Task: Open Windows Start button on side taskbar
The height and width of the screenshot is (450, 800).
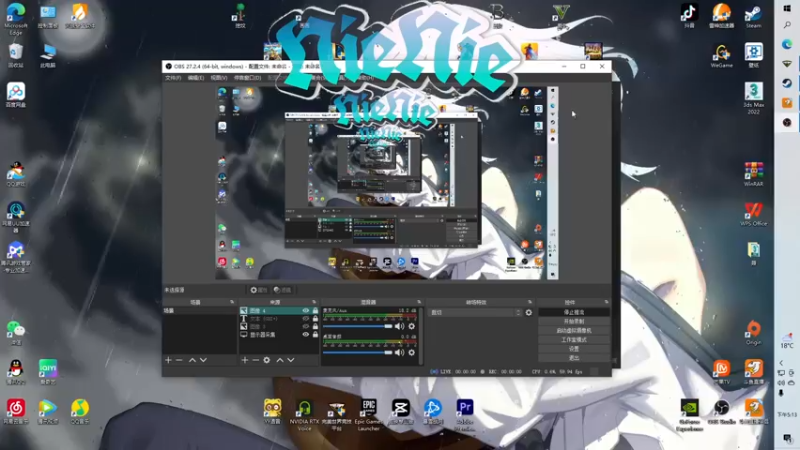Action: 787,9
